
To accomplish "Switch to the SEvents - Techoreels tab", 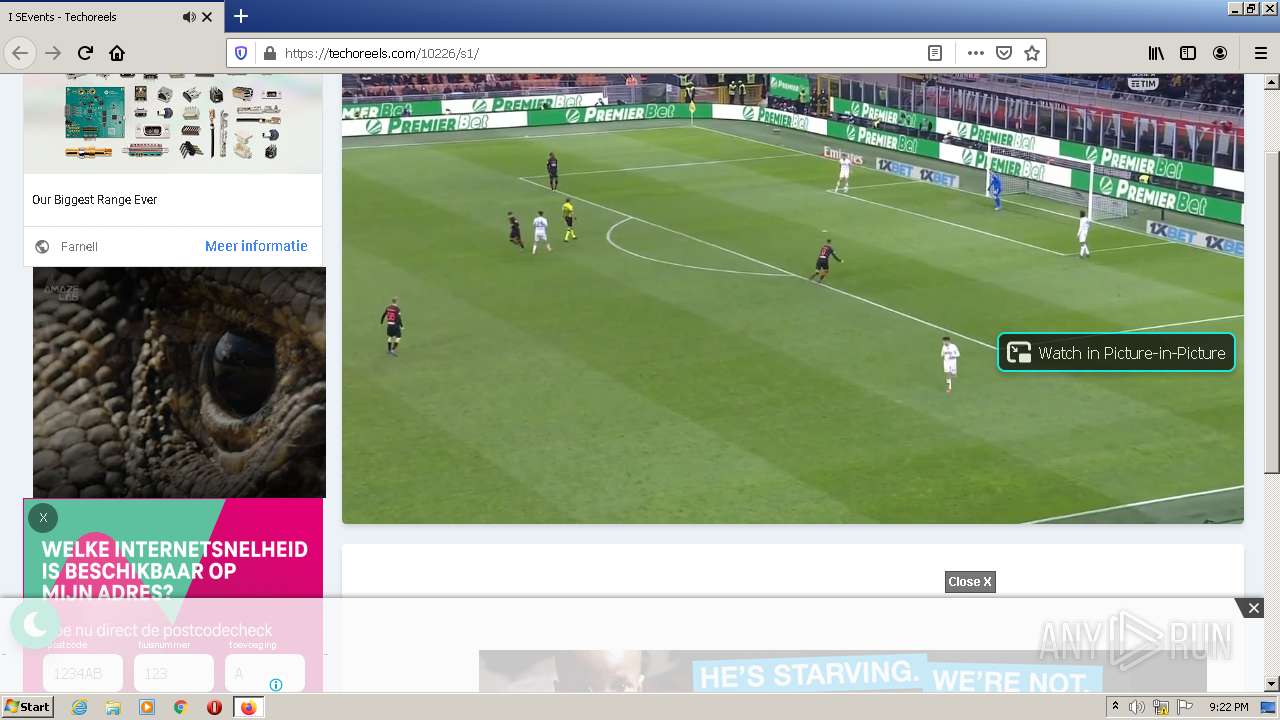I will coord(112,17).
